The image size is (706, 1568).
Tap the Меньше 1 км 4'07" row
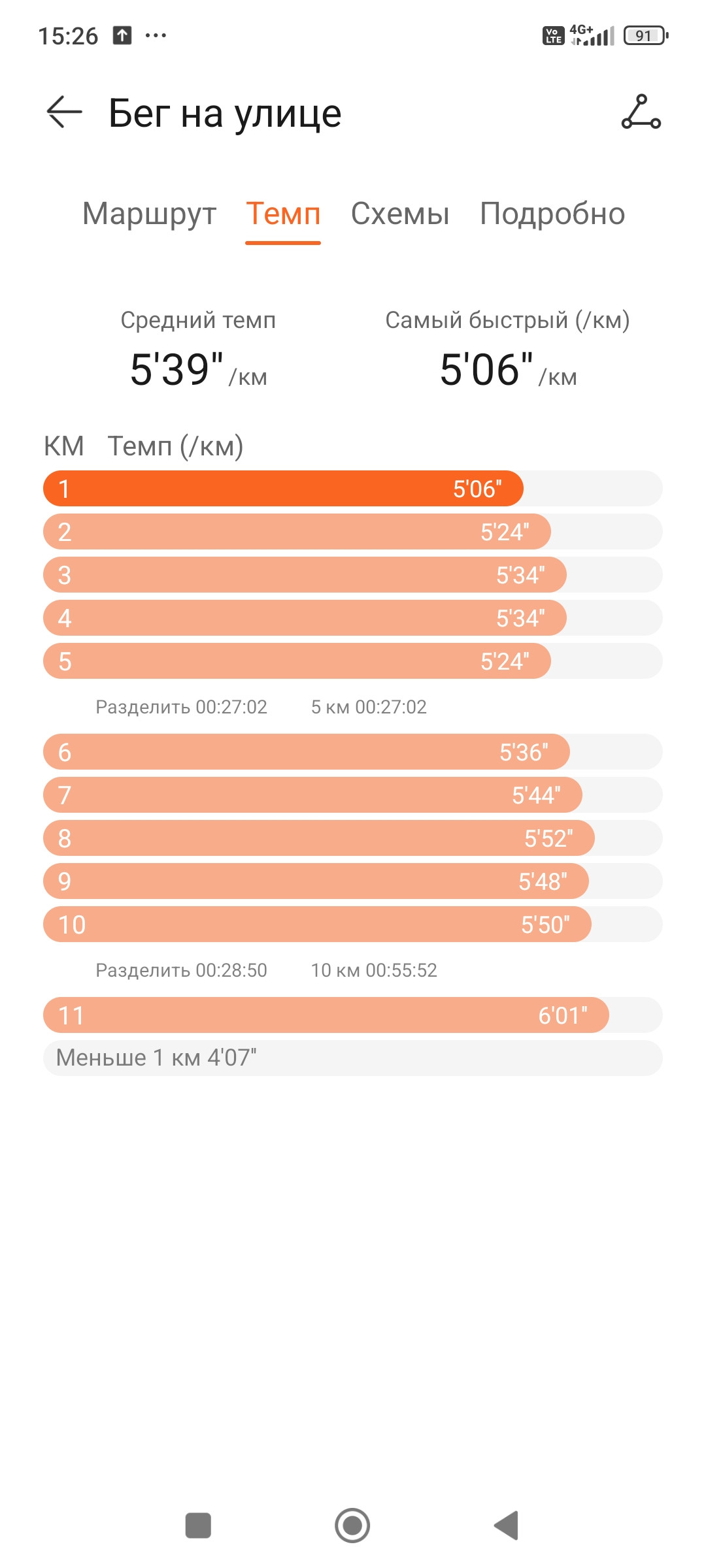click(353, 1058)
